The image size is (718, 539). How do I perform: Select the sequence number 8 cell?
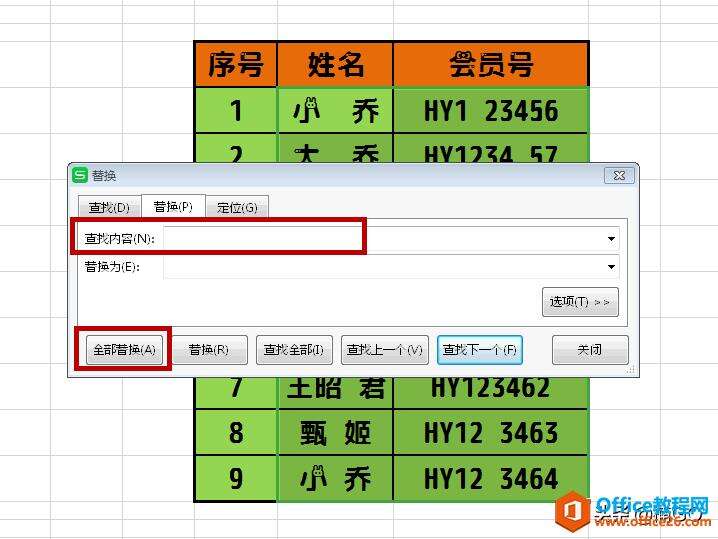[x=236, y=432]
